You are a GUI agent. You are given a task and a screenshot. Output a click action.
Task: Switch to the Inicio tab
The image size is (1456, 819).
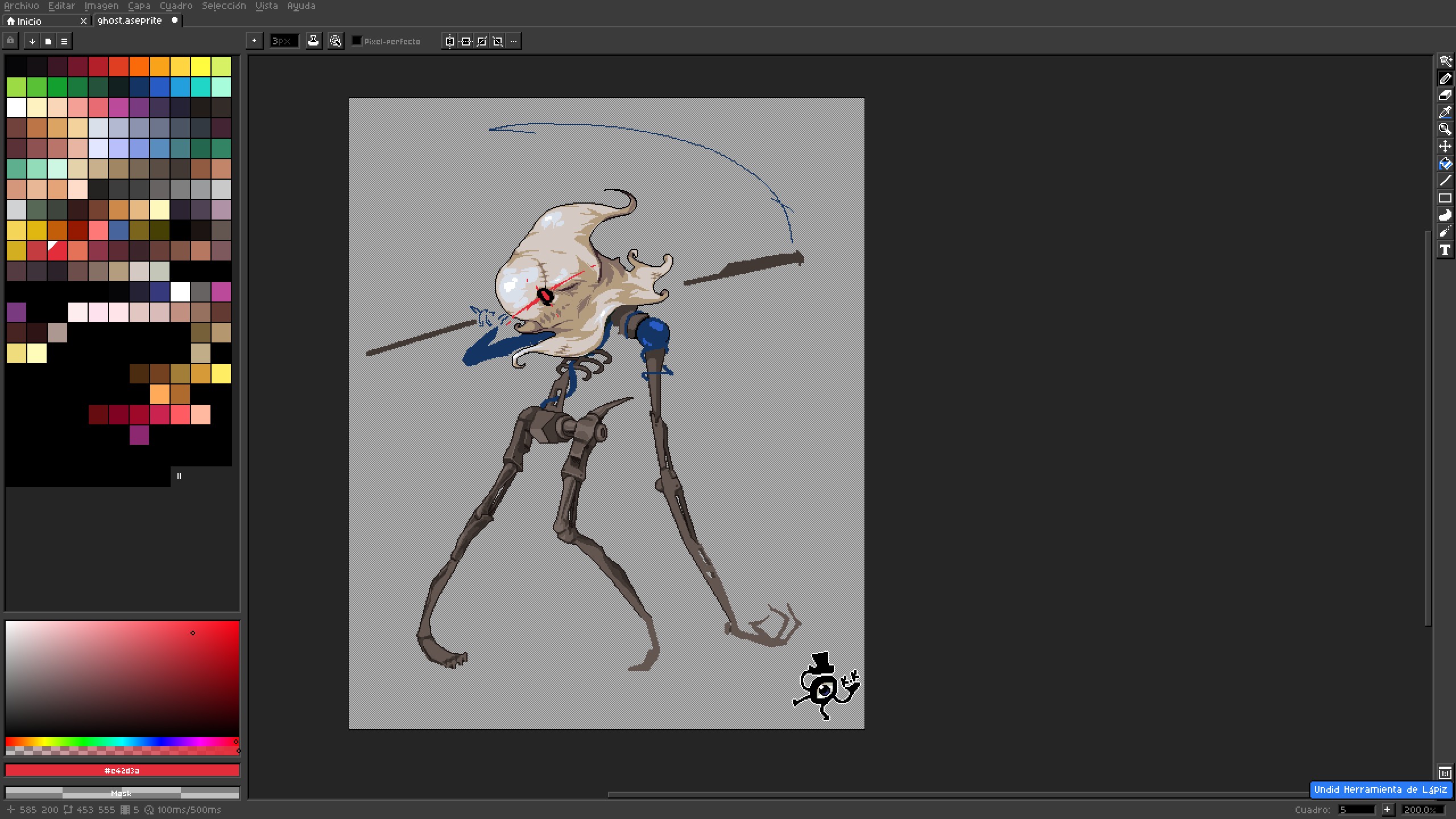click(x=28, y=21)
